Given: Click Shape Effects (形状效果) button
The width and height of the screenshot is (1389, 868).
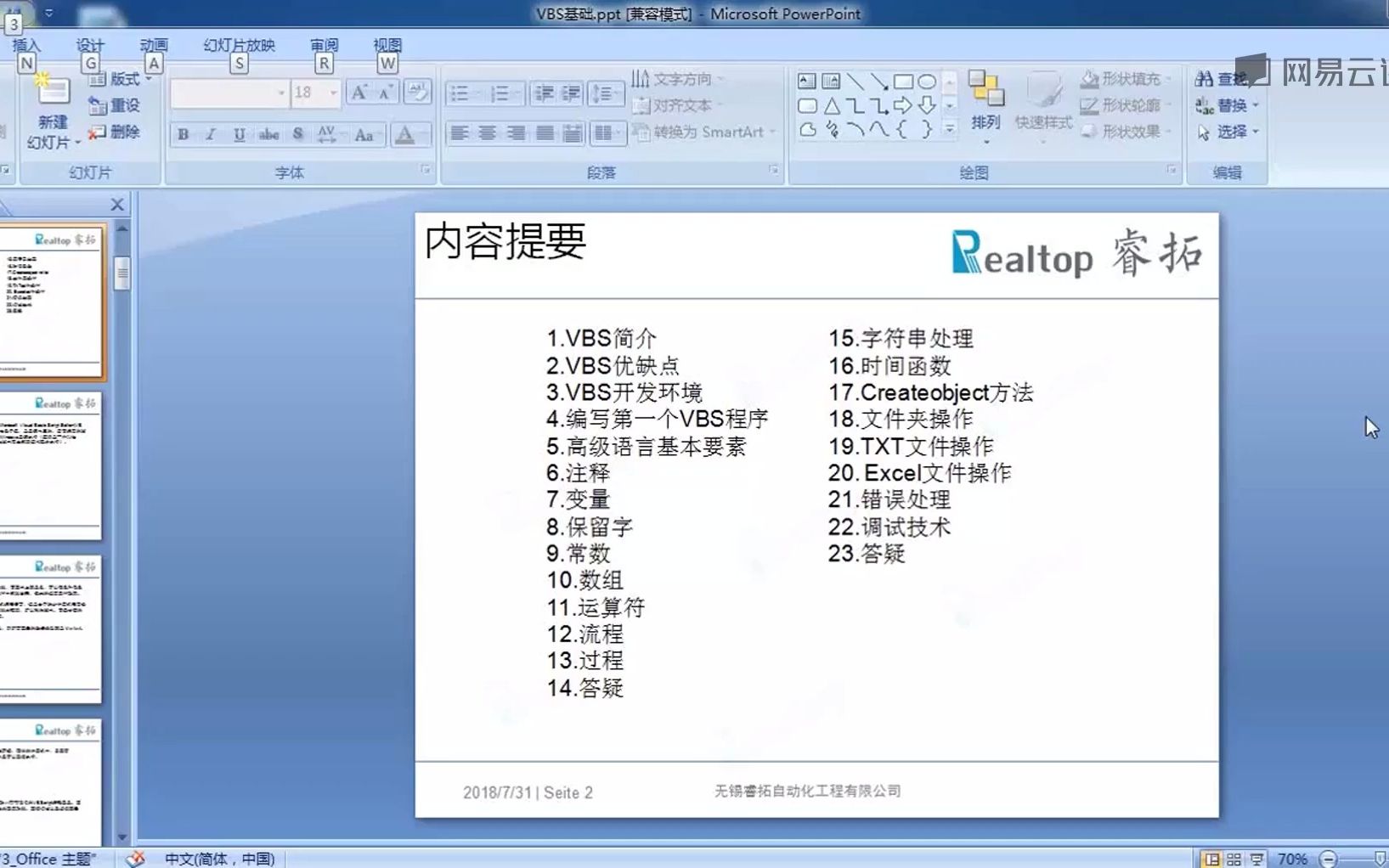Looking at the screenshot, I should coord(1126,132).
